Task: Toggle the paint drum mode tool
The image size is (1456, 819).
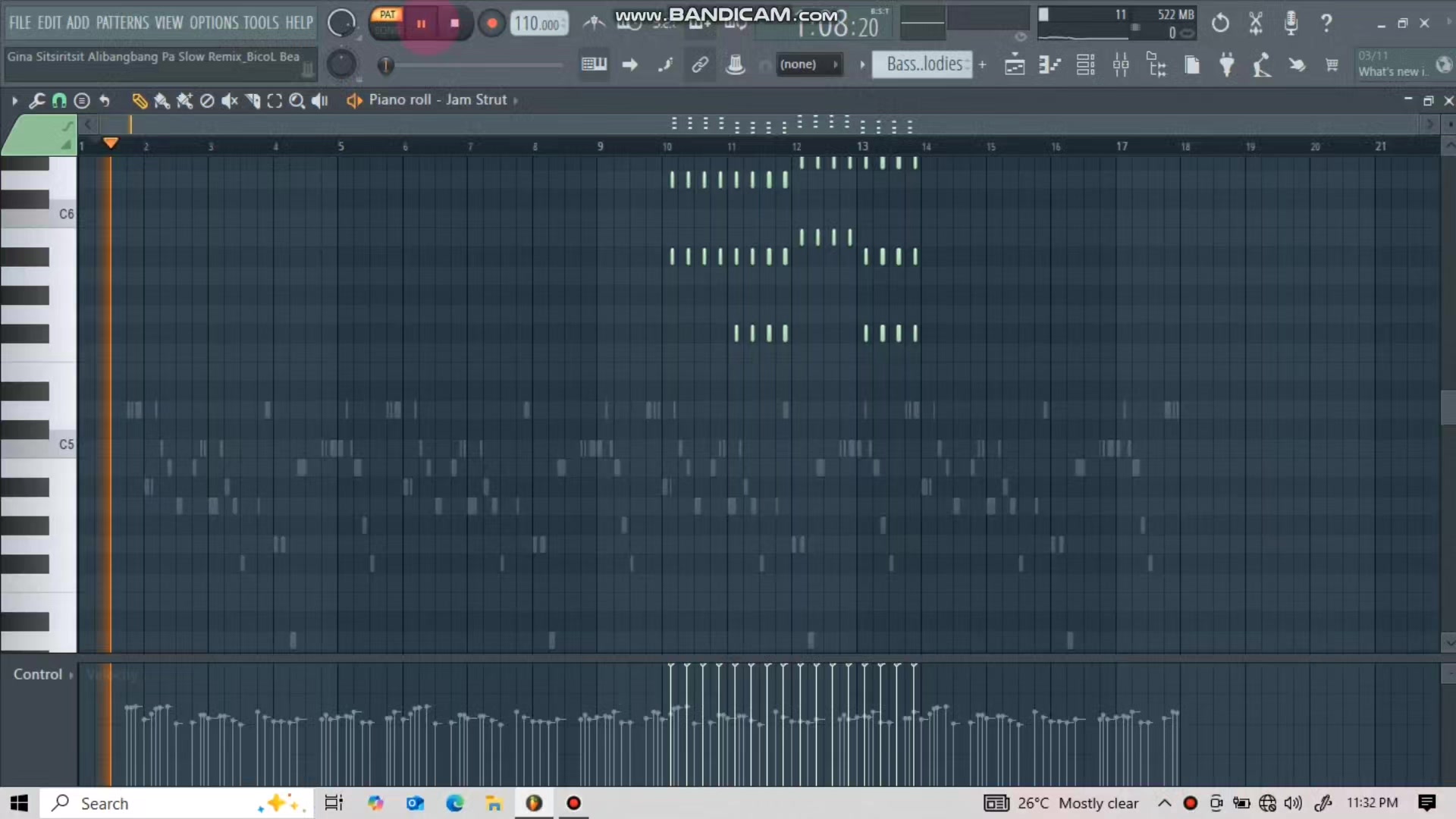Action: (184, 100)
